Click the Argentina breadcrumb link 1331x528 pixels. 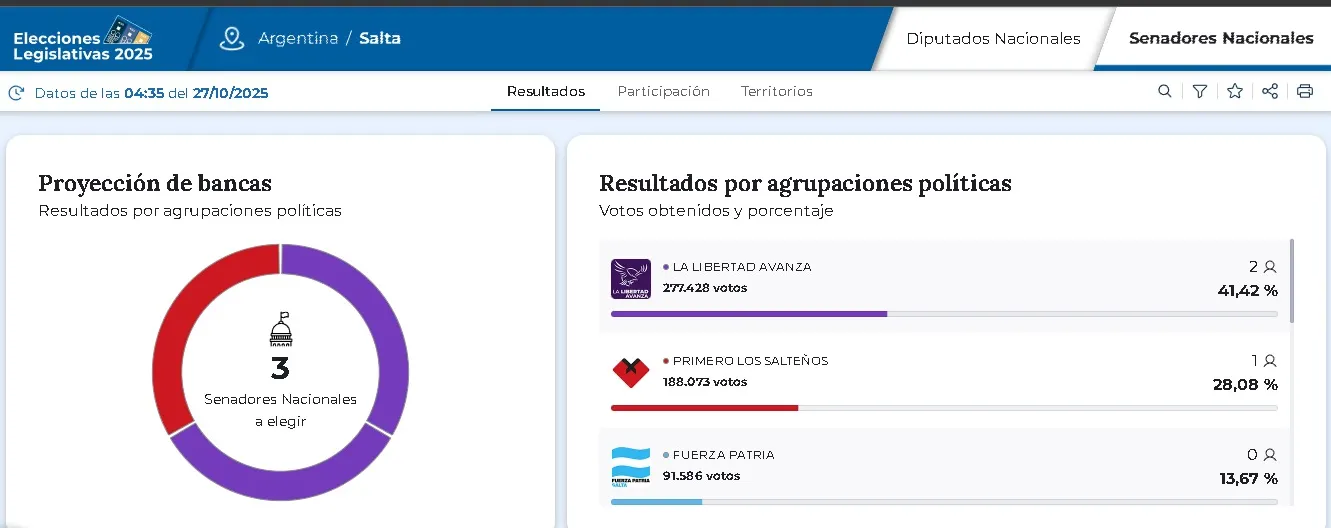(298, 38)
